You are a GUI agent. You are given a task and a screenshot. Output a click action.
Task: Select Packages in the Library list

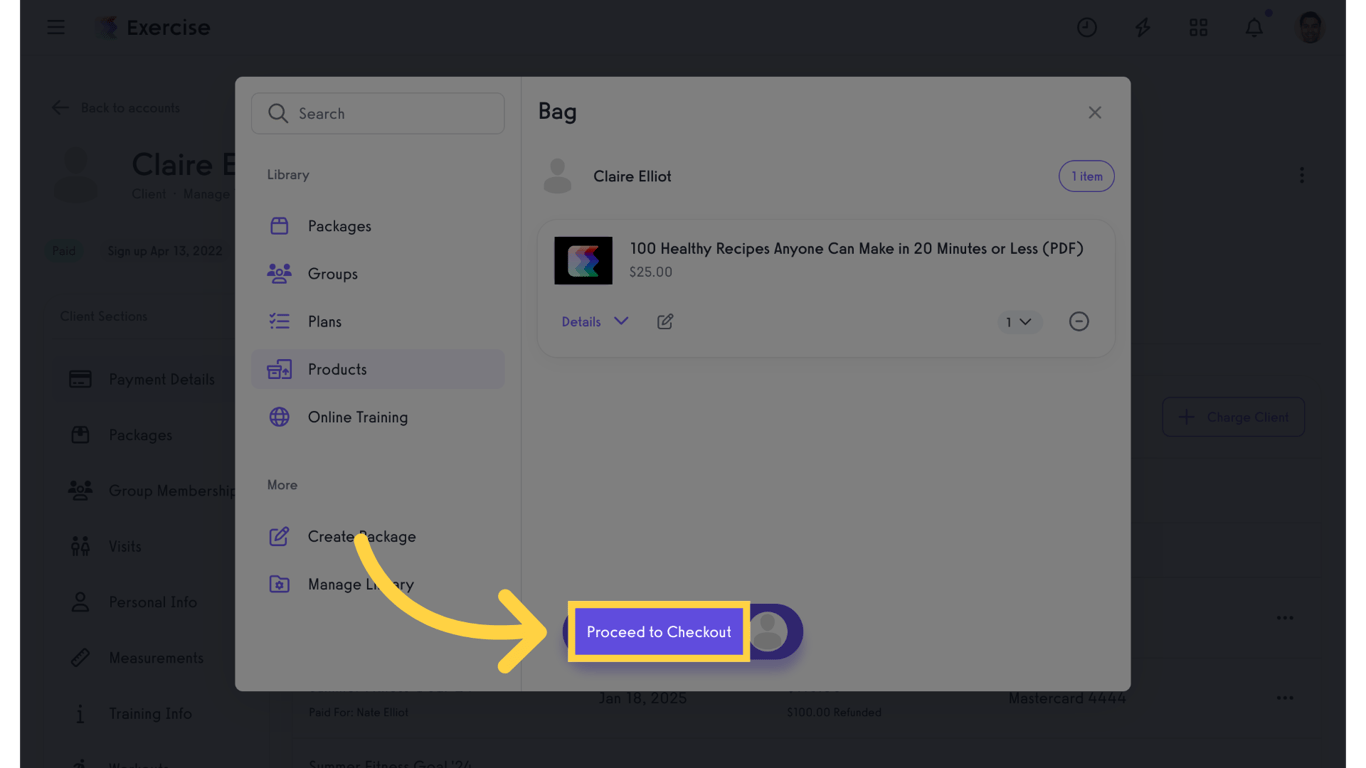(x=339, y=226)
